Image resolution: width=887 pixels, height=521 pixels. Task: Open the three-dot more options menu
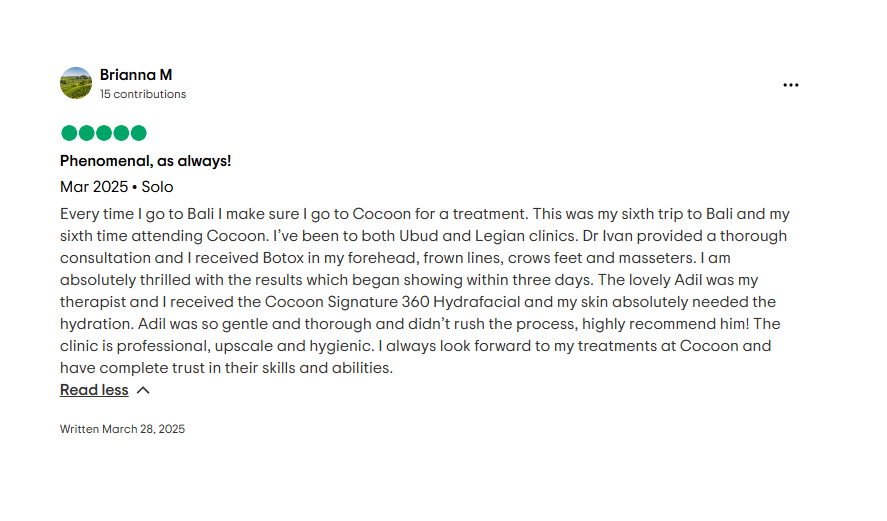790,85
